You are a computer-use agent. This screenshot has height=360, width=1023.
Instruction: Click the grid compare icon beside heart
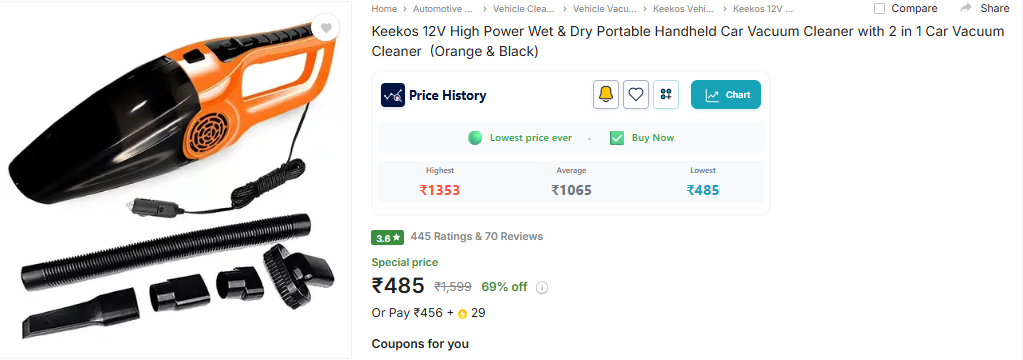pos(666,95)
